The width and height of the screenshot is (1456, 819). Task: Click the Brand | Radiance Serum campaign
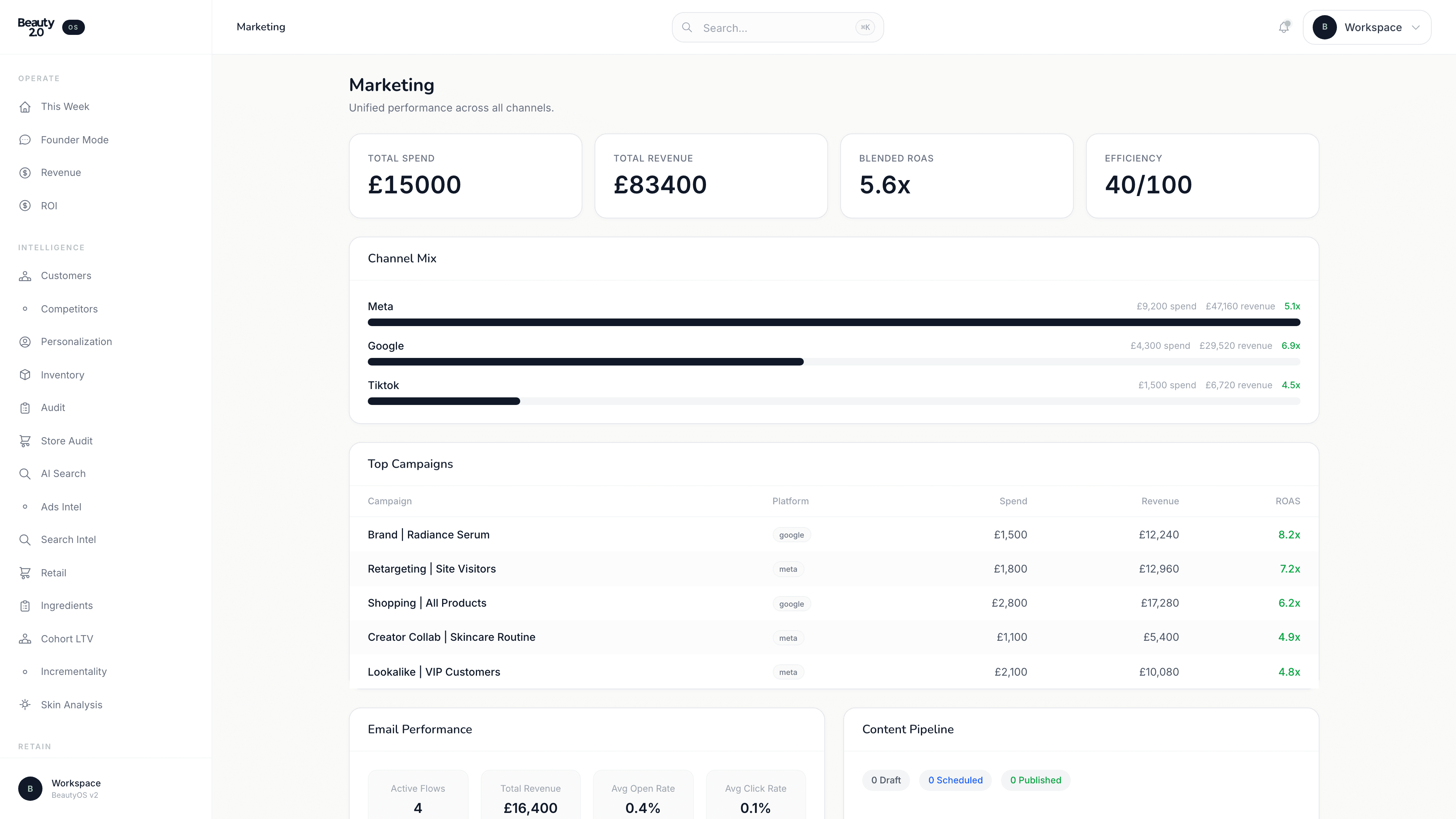click(x=428, y=535)
